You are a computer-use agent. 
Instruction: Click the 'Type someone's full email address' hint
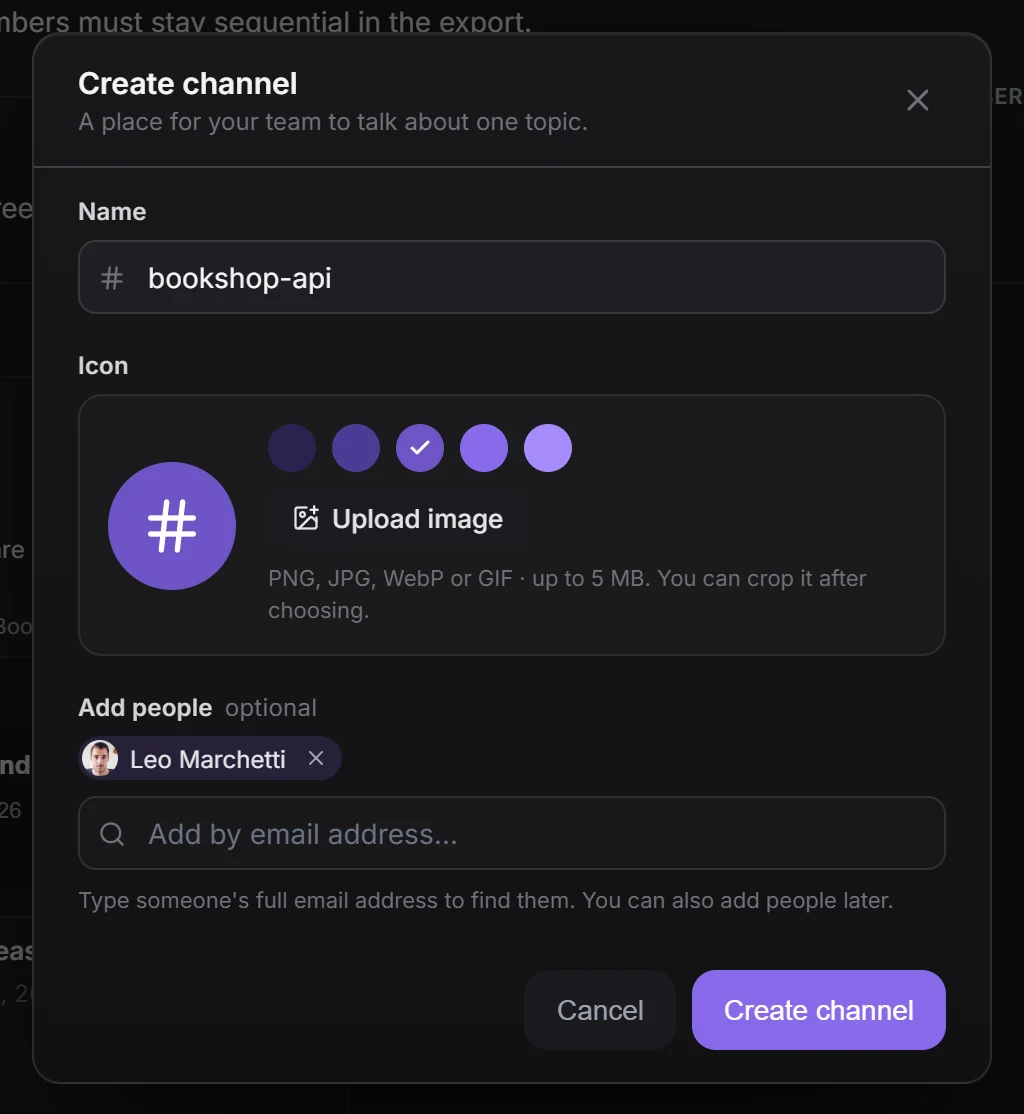(485, 900)
